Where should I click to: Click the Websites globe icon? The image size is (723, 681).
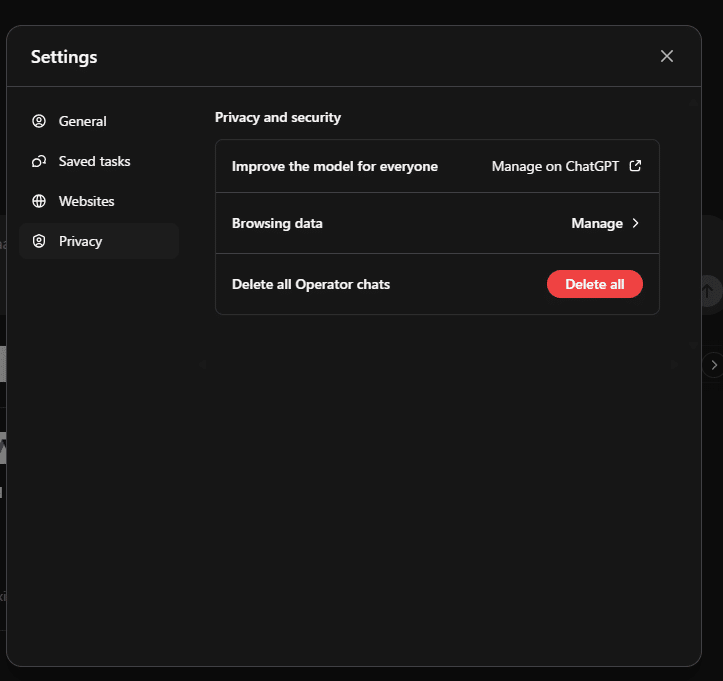(x=39, y=201)
